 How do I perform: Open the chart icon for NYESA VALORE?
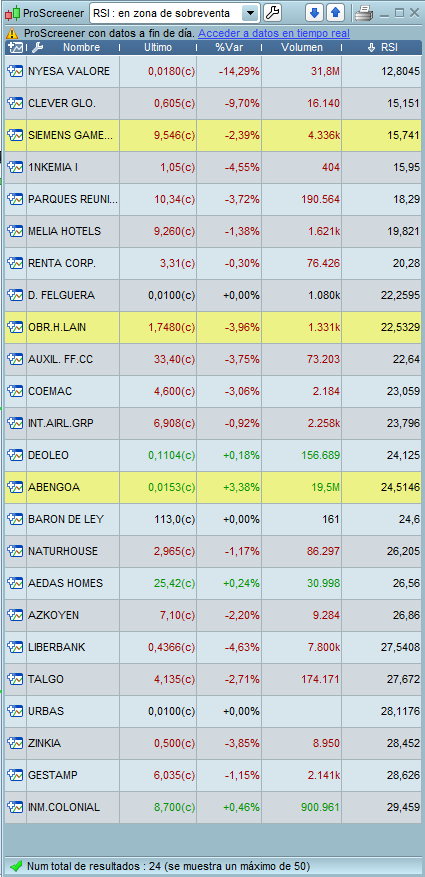click(x=15, y=72)
